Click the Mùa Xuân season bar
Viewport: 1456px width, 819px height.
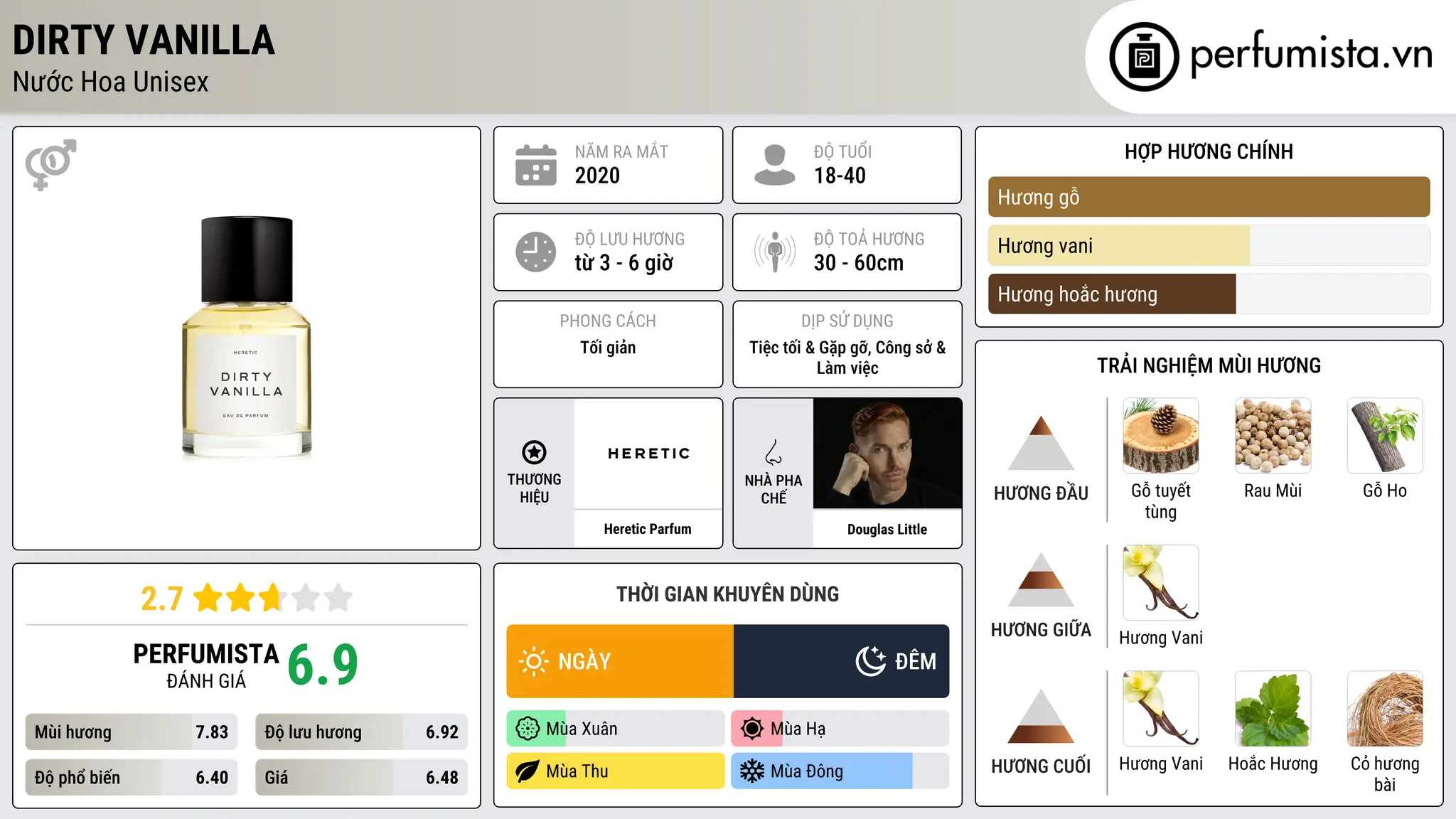[615, 729]
